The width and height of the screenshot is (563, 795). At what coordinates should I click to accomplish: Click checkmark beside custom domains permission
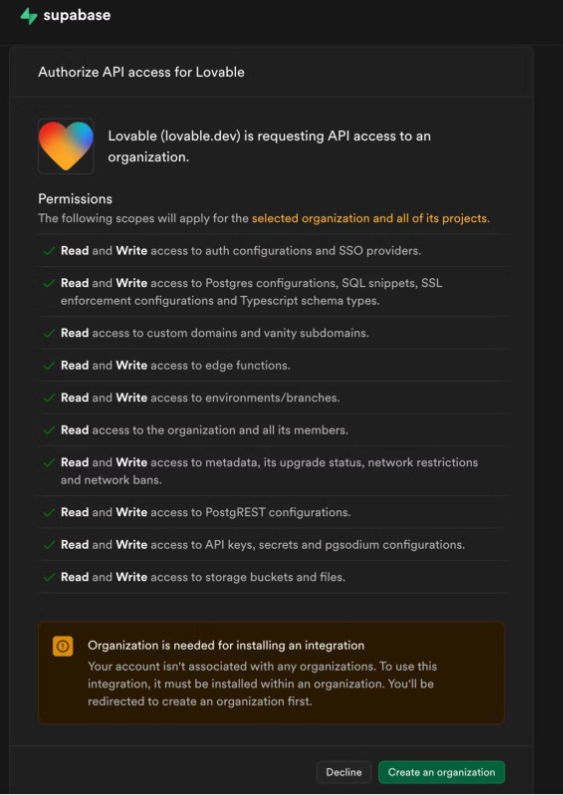pos(49,334)
